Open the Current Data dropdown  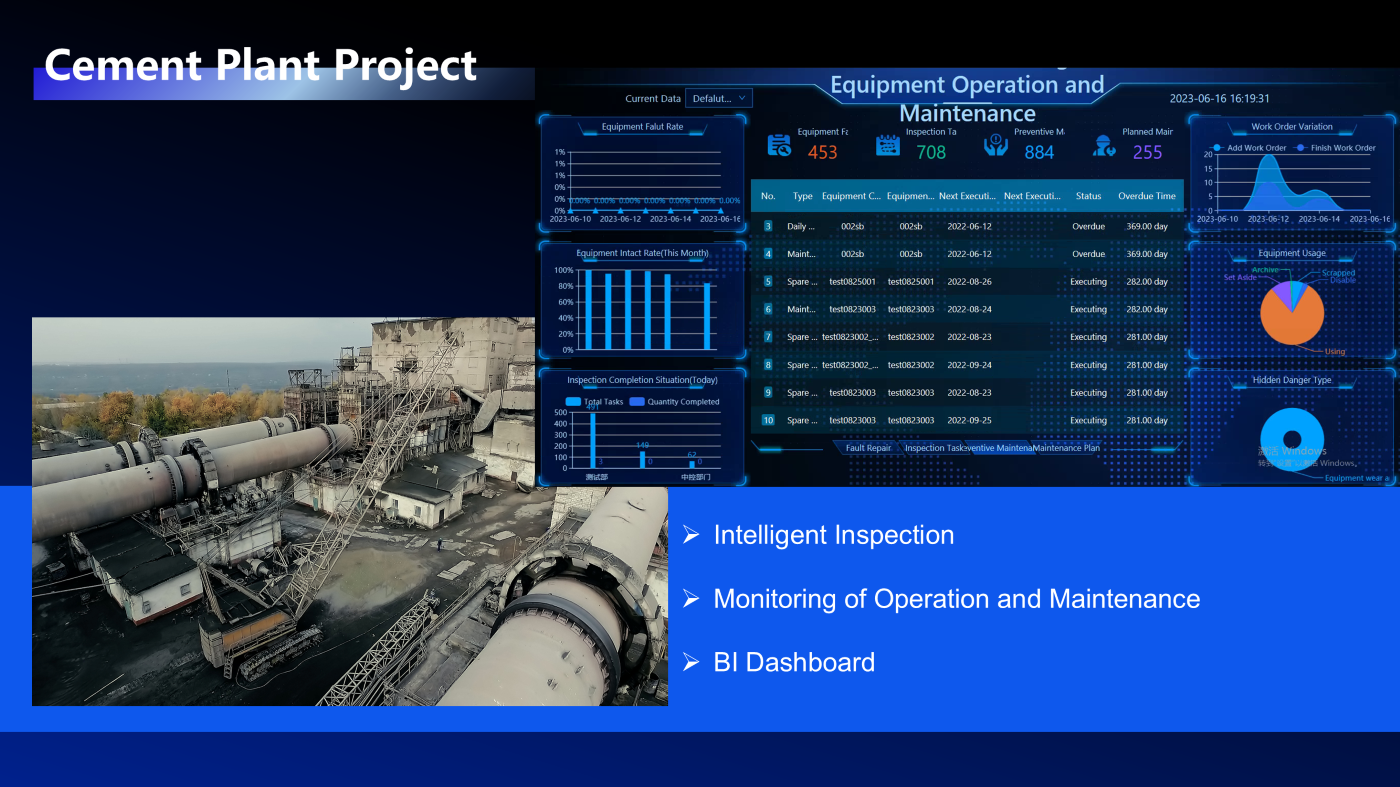coord(719,98)
